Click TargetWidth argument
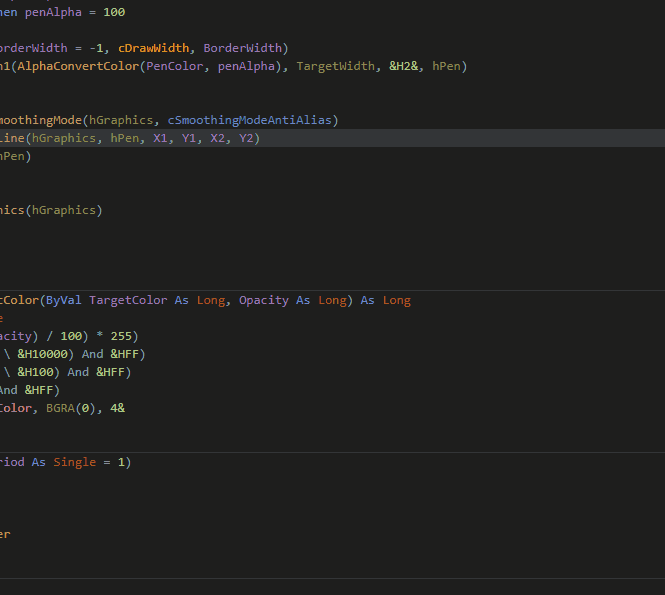Screen dimensions: 665x595 click(335, 66)
